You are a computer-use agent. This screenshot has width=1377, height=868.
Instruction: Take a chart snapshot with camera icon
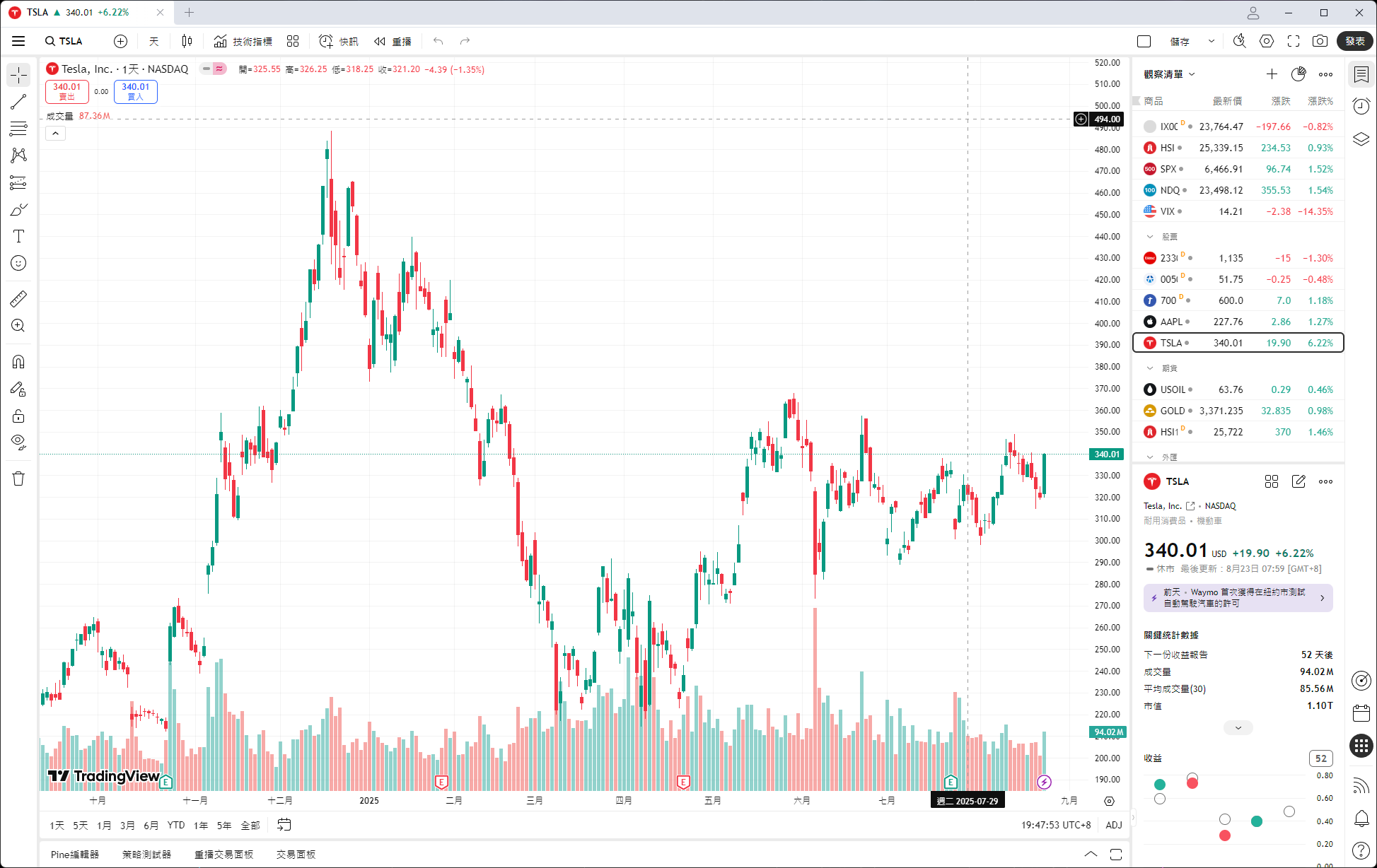(x=1320, y=41)
